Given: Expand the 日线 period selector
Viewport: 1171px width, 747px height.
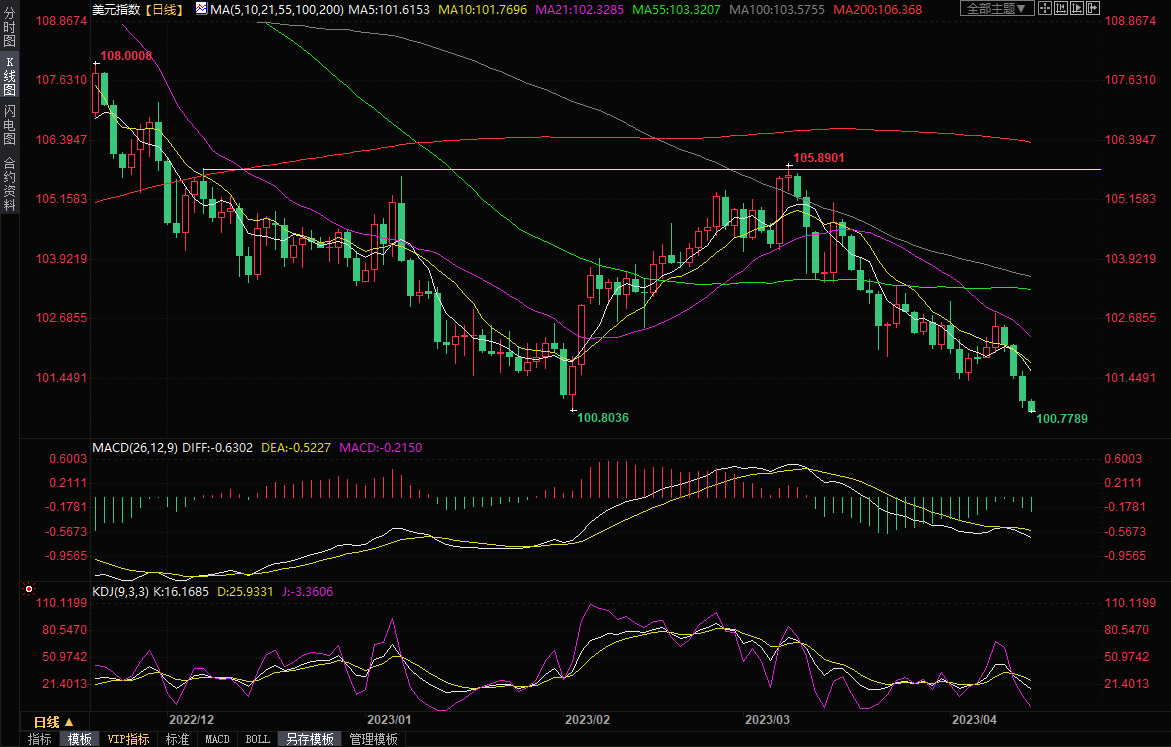Looking at the screenshot, I should pyautogui.click(x=53, y=721).
